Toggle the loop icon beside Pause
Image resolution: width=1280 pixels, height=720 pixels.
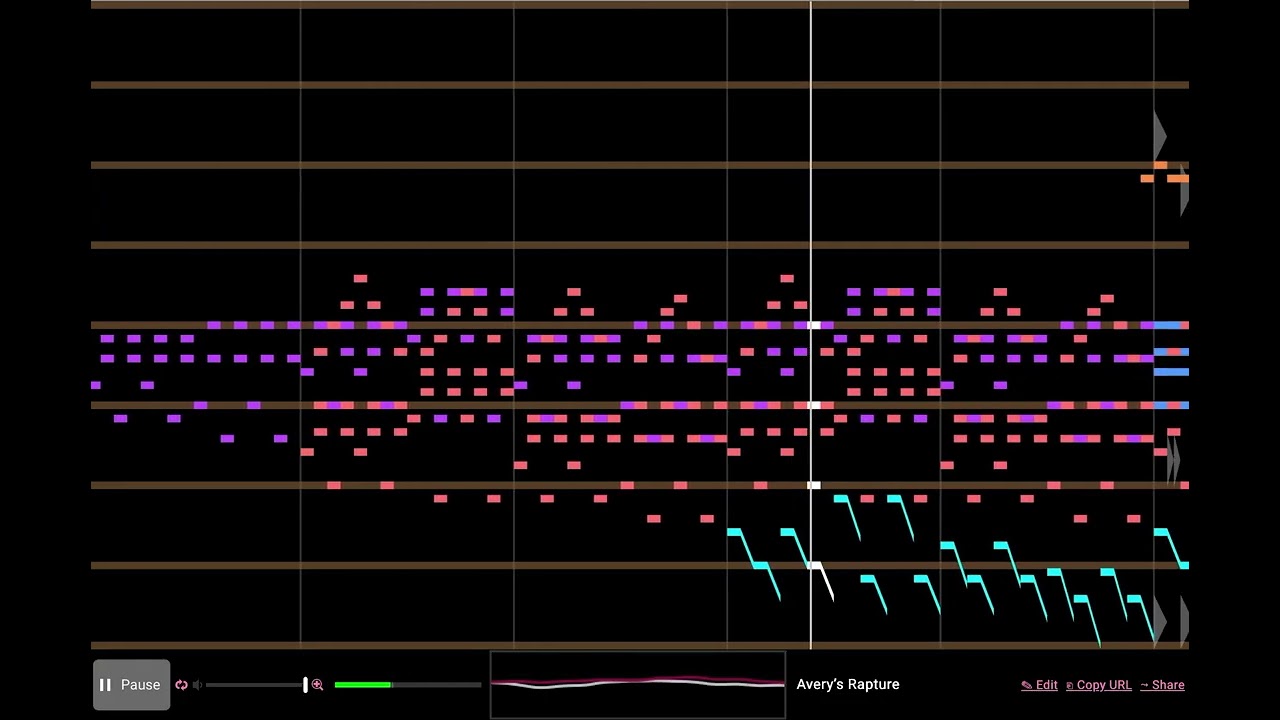tap(181, 685)
